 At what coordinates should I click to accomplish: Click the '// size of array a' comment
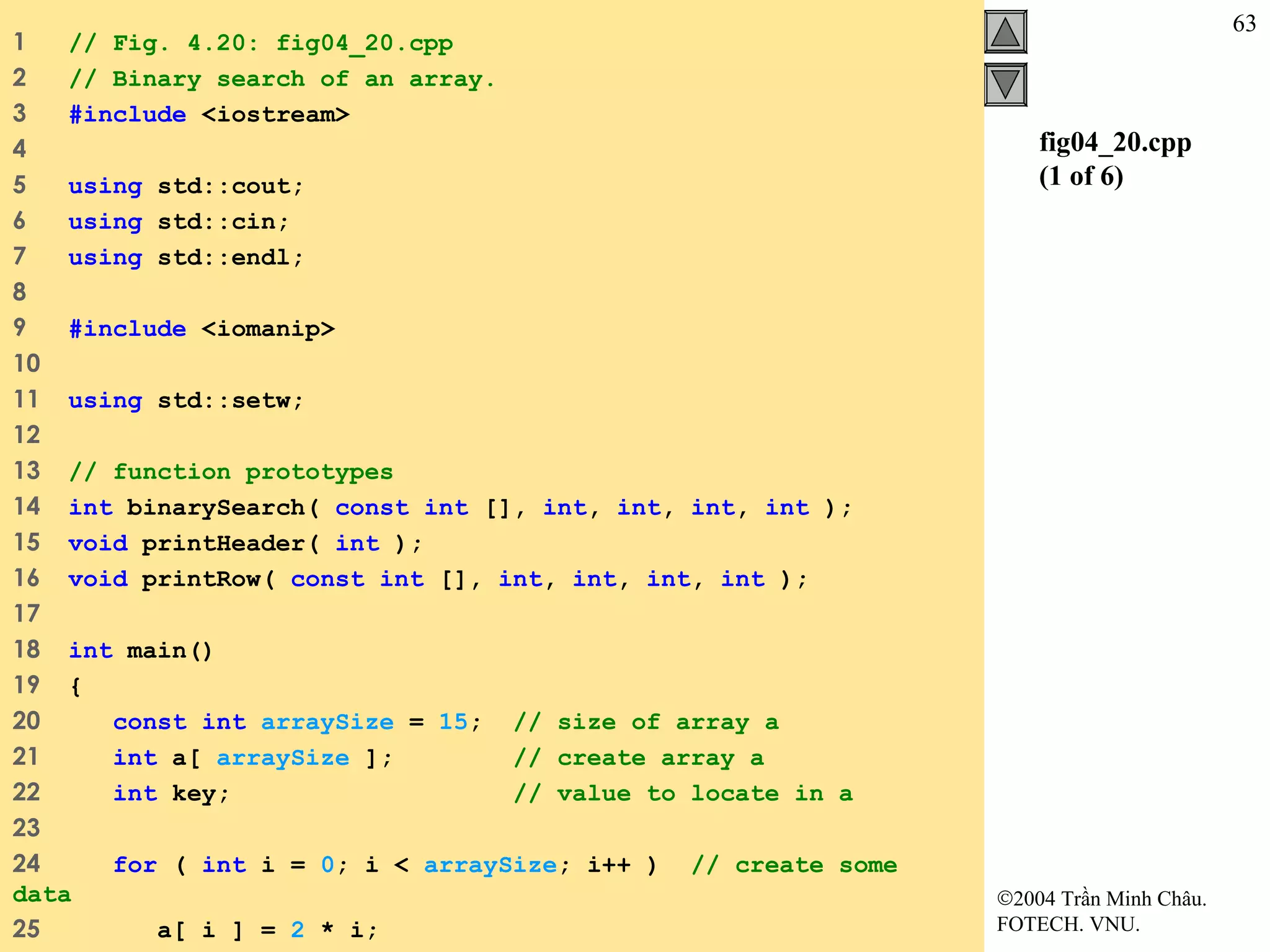pyautogui.click(x=646, y=723)
